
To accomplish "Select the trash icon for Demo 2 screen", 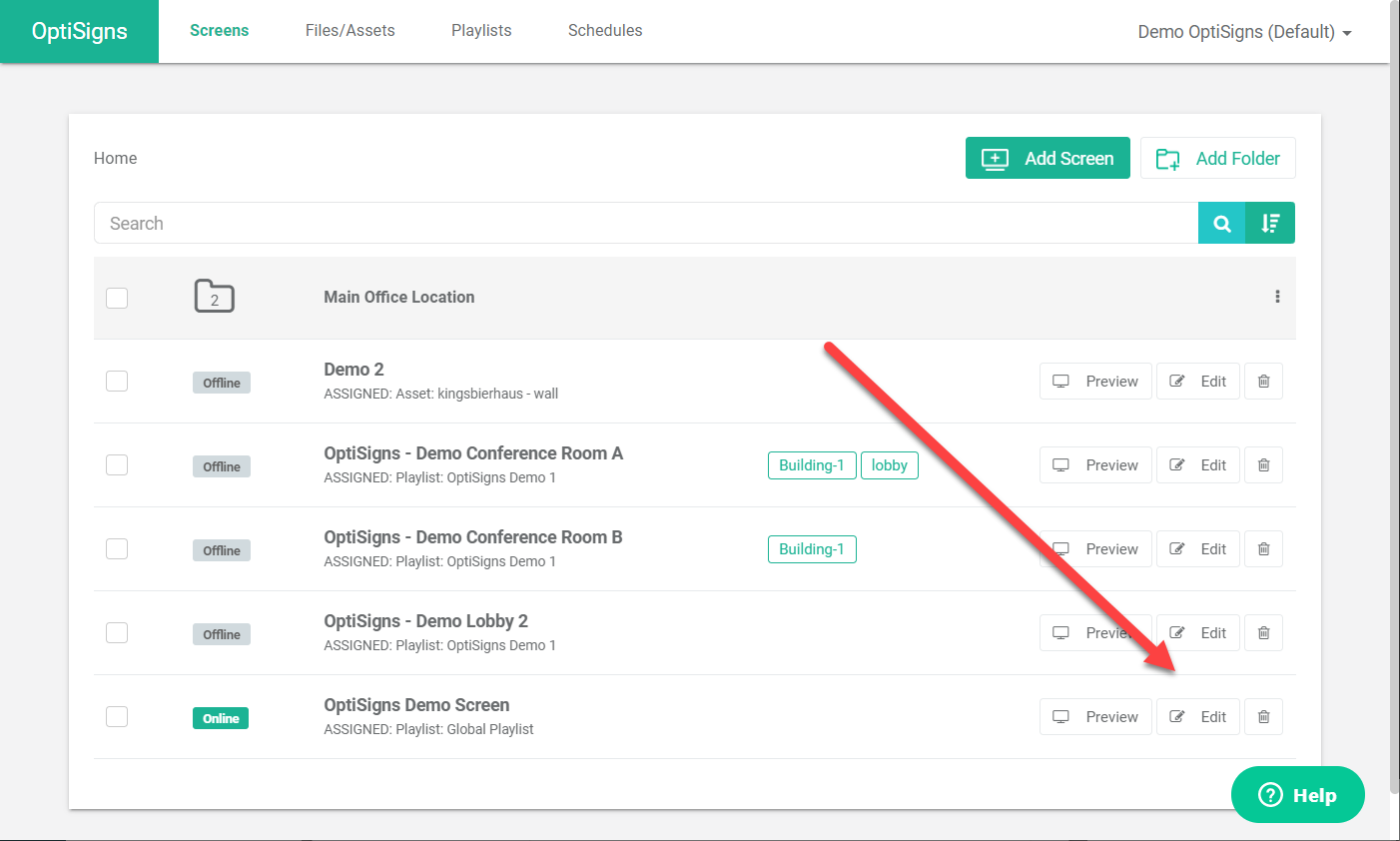I will point(1263,381).
